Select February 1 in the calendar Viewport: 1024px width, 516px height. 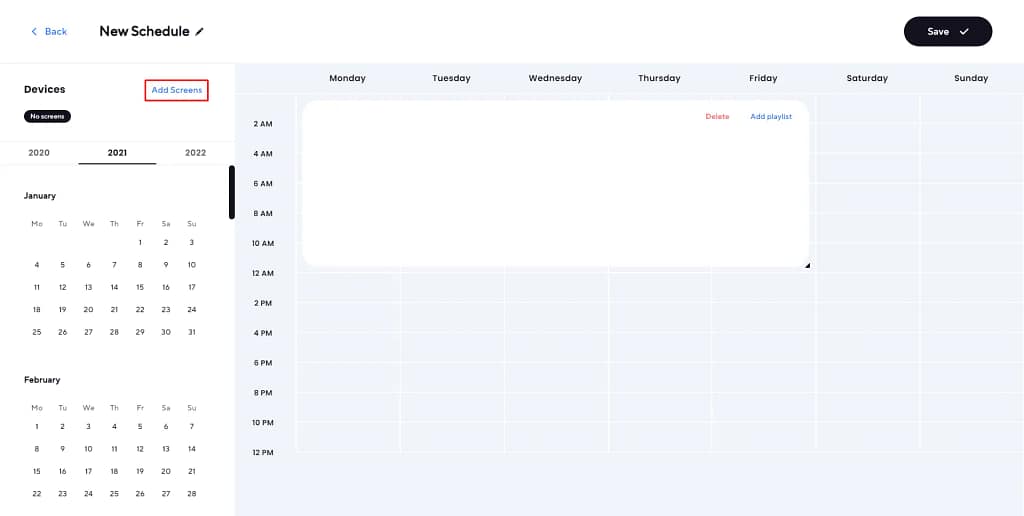37,427
